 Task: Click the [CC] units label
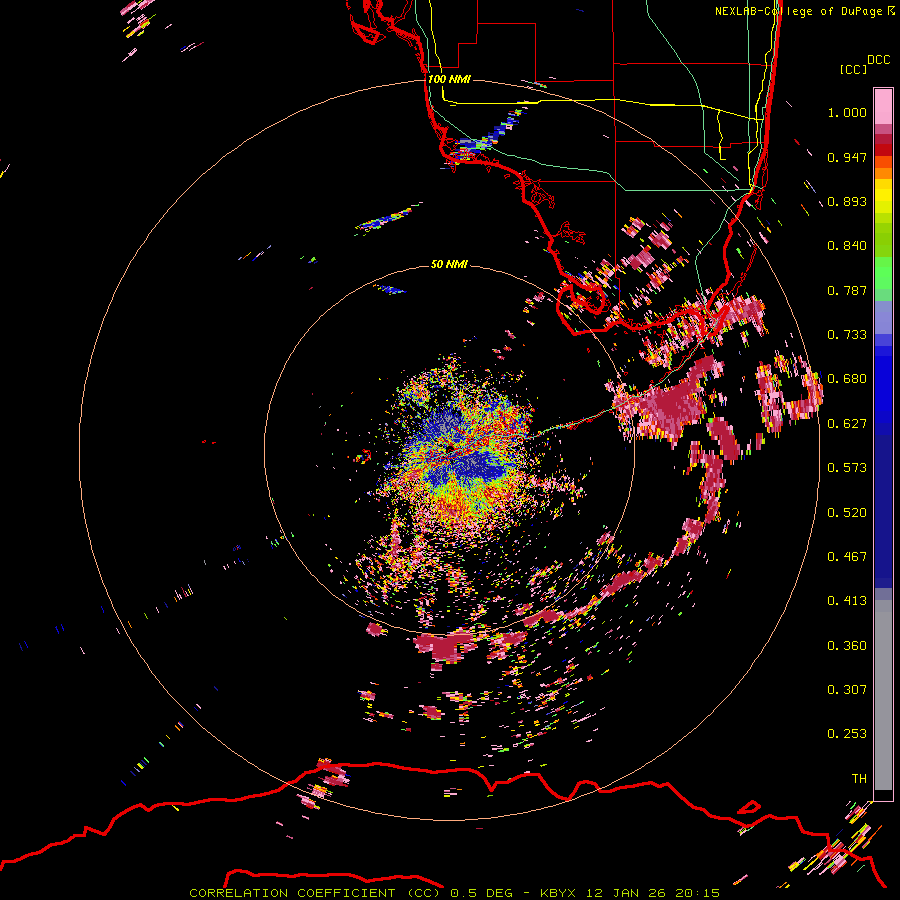853,69
